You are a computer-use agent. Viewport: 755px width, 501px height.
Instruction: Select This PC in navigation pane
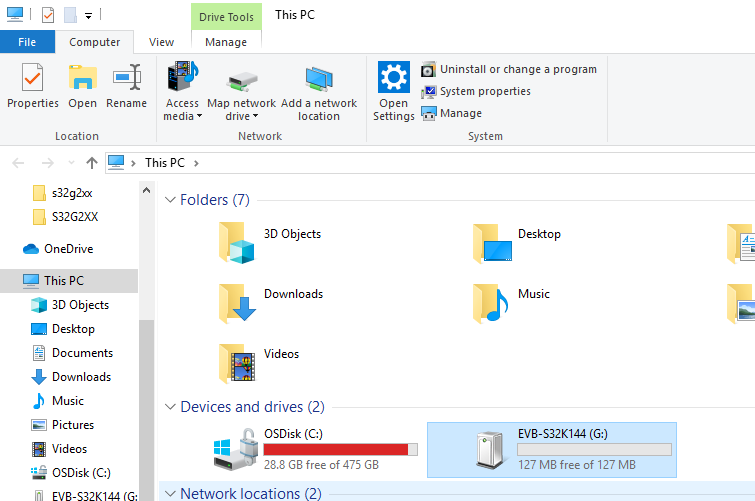[69, 281]
